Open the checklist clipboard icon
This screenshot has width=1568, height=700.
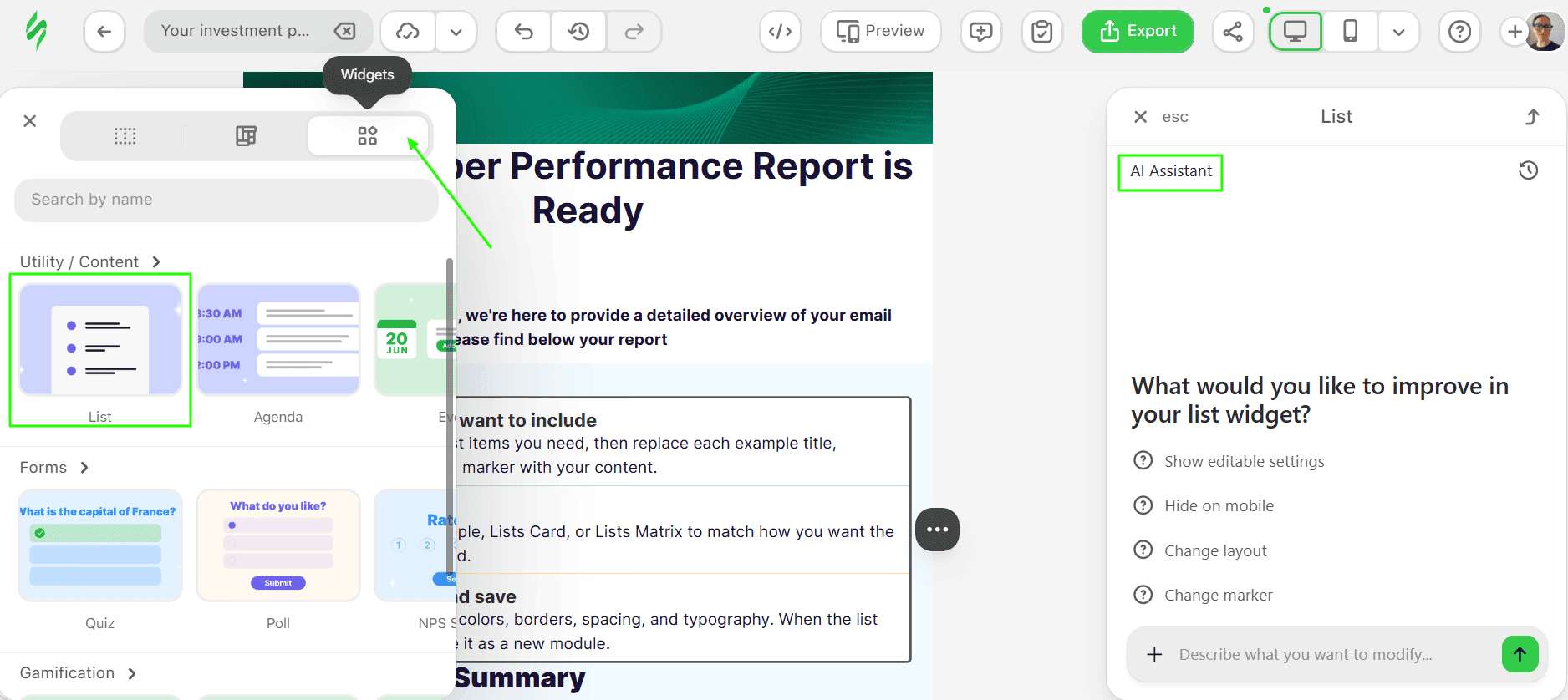1042,32
